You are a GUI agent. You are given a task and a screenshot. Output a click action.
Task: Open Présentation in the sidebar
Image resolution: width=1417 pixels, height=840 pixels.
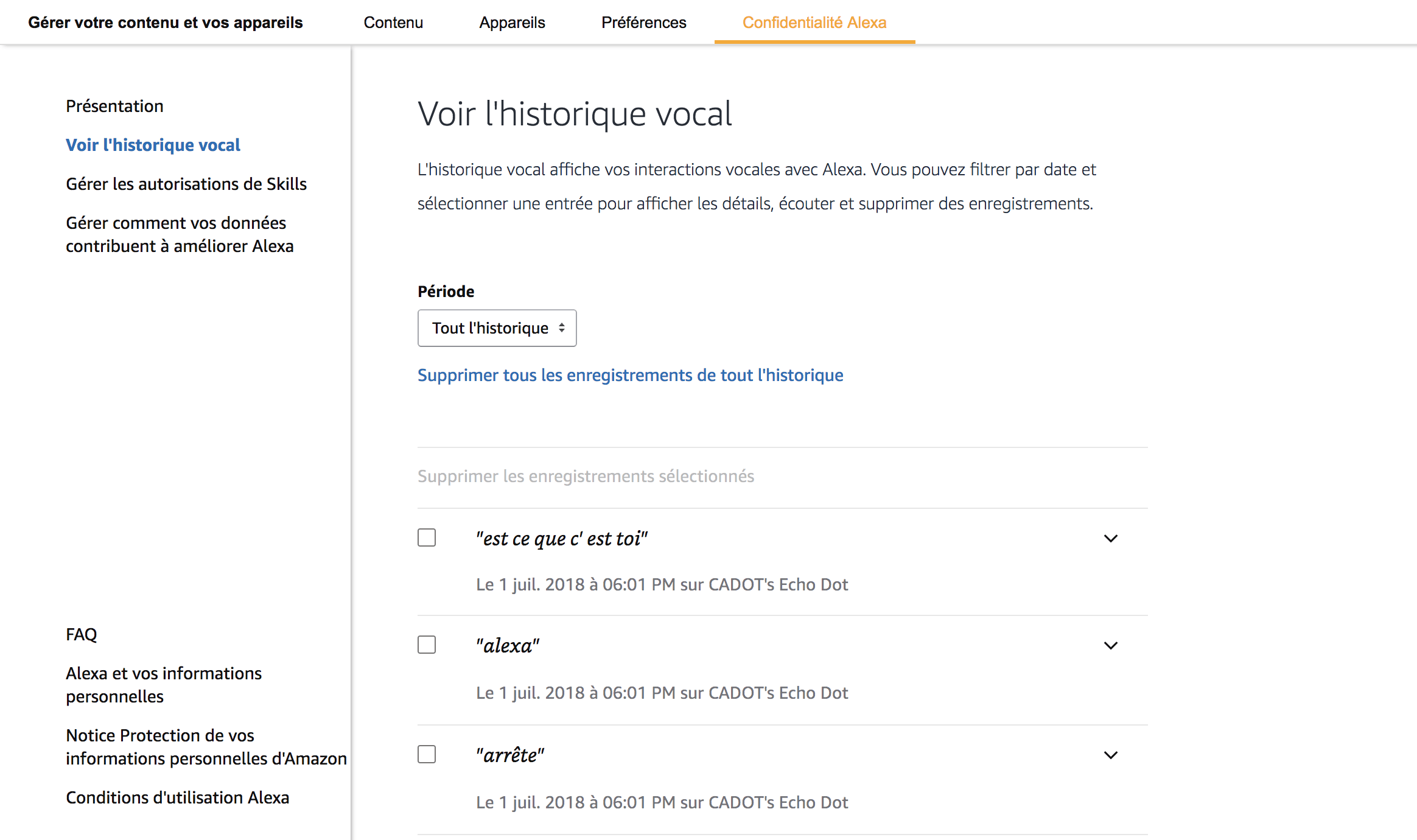[114, 106]
